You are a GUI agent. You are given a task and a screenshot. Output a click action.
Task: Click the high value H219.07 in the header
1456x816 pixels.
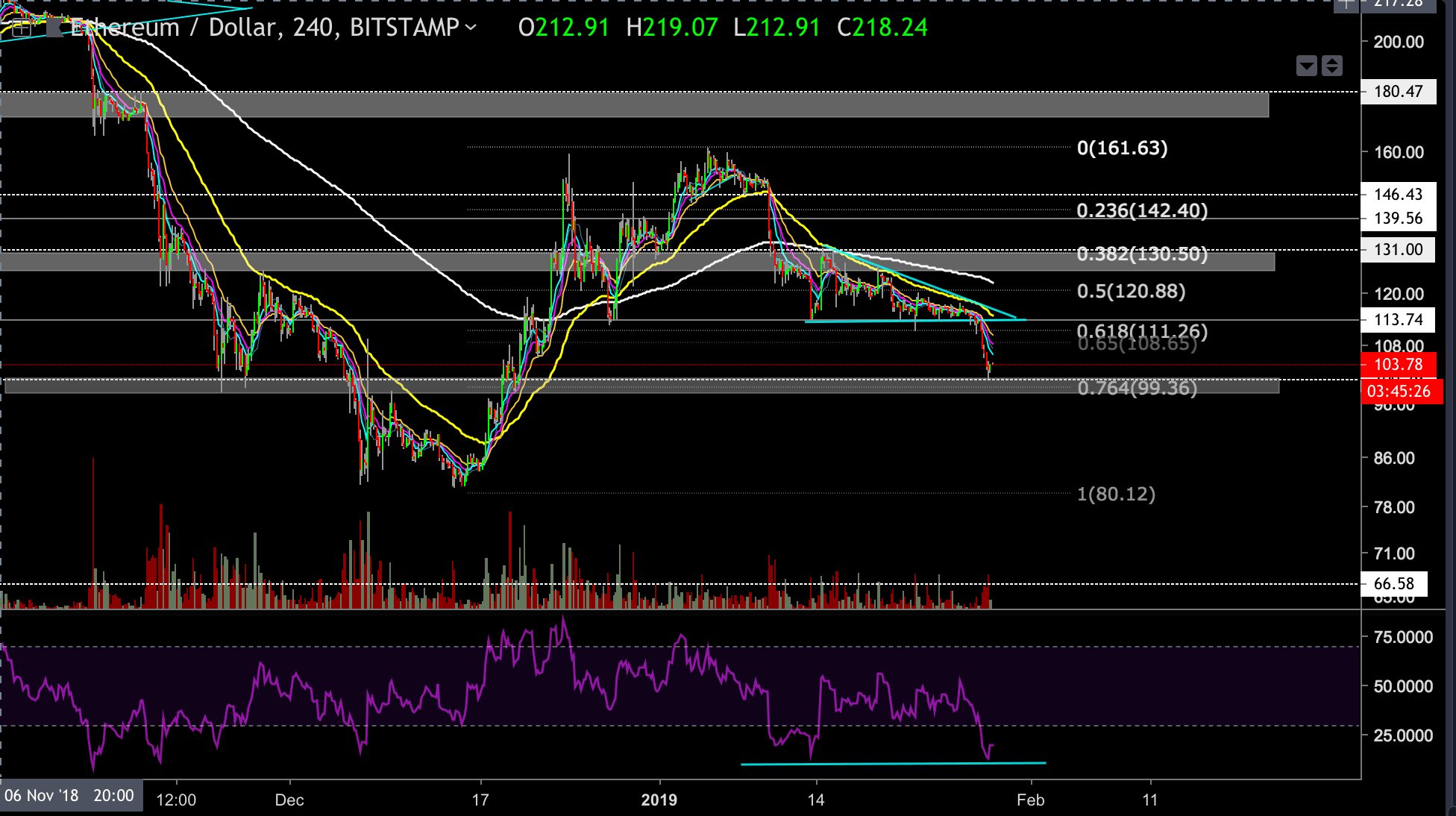[x=672, y=28]
